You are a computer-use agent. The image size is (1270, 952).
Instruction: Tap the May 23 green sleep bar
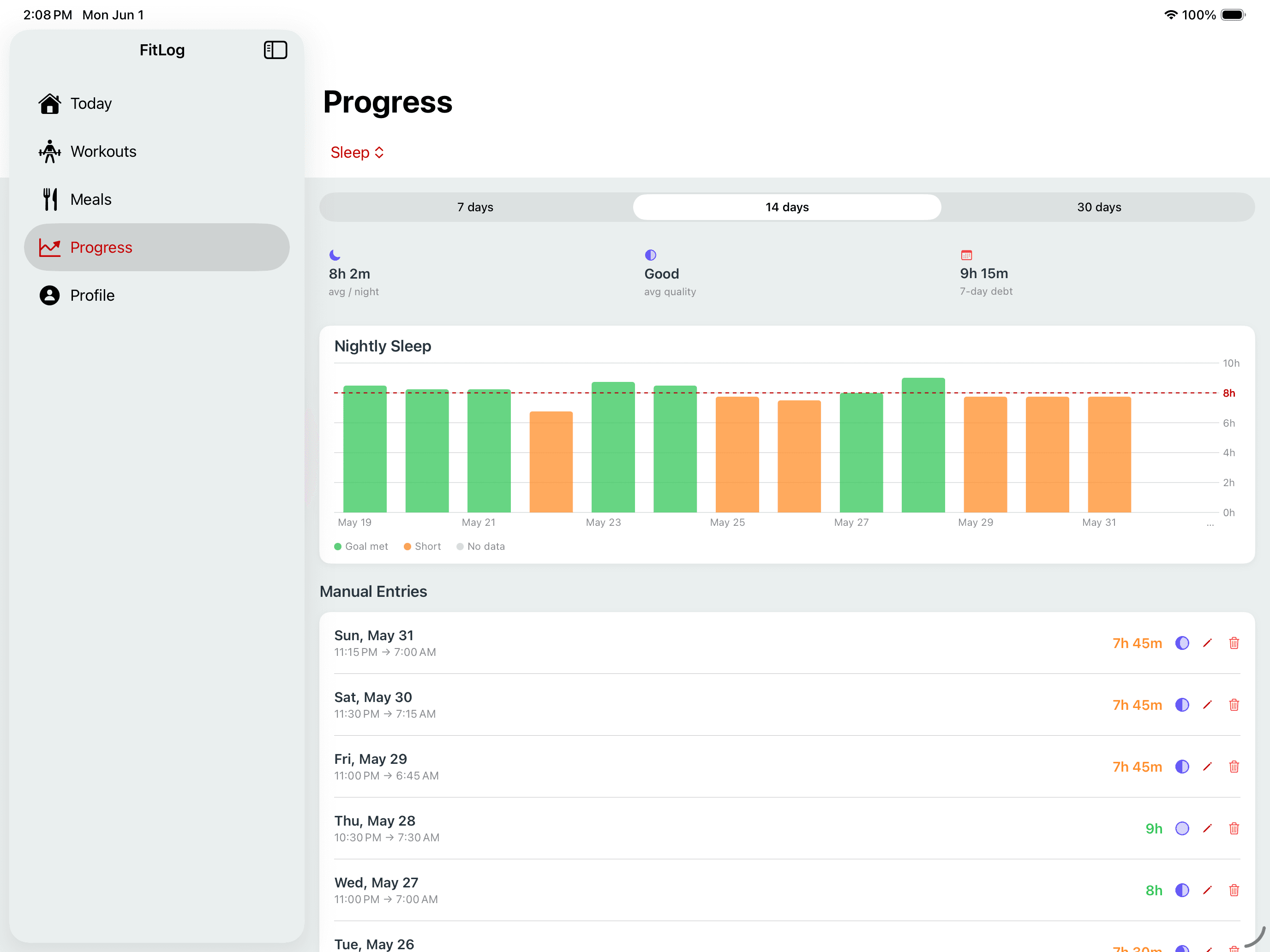point(613,447)
